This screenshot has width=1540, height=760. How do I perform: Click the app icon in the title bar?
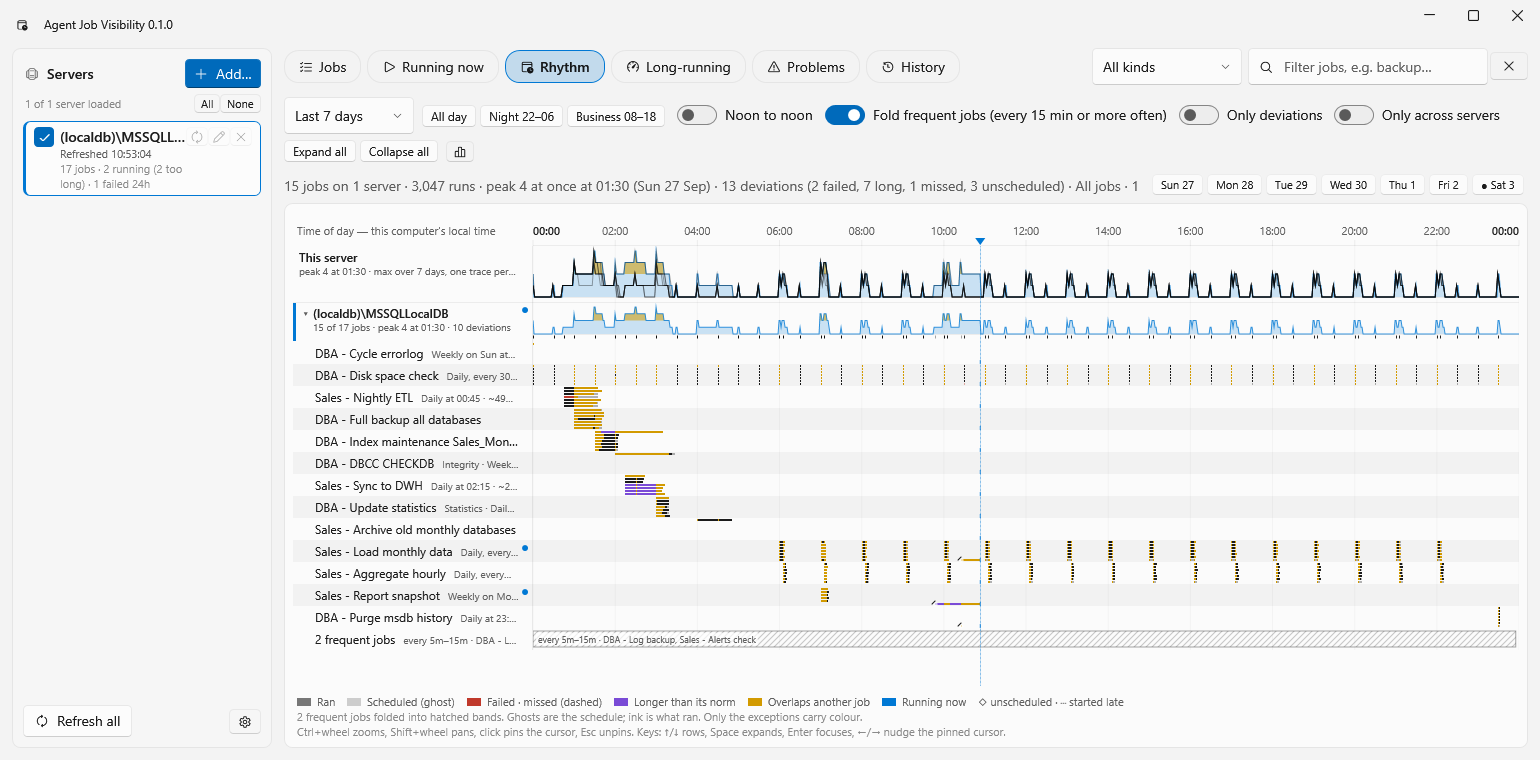click(x=22, y=25)
